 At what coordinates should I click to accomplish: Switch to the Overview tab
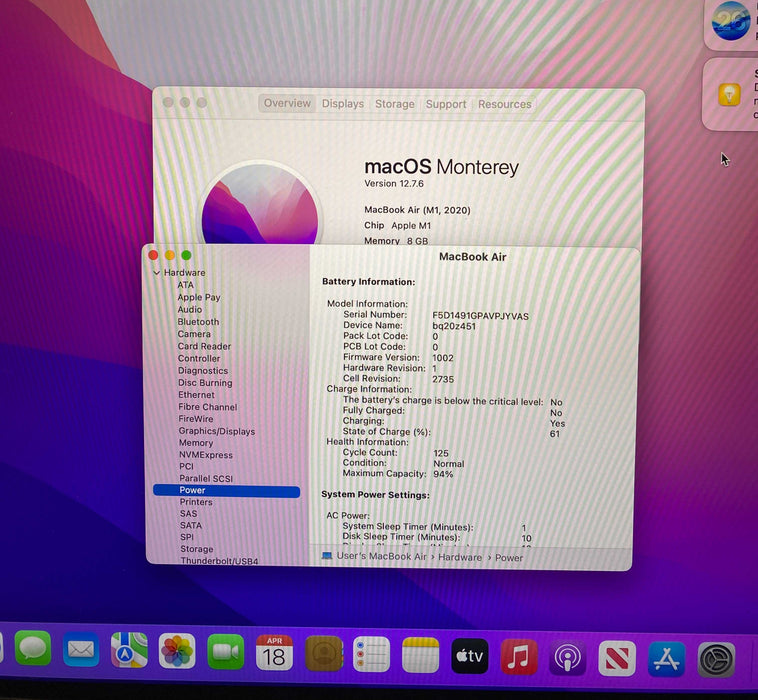[x=287, y=103]
